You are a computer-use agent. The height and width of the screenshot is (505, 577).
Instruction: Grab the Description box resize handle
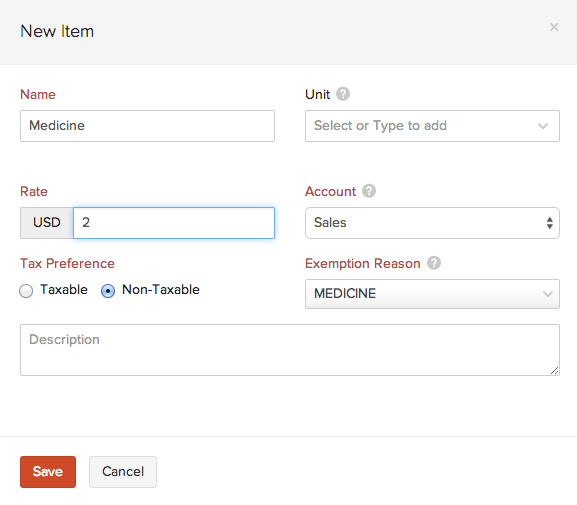tap(555, 371)
